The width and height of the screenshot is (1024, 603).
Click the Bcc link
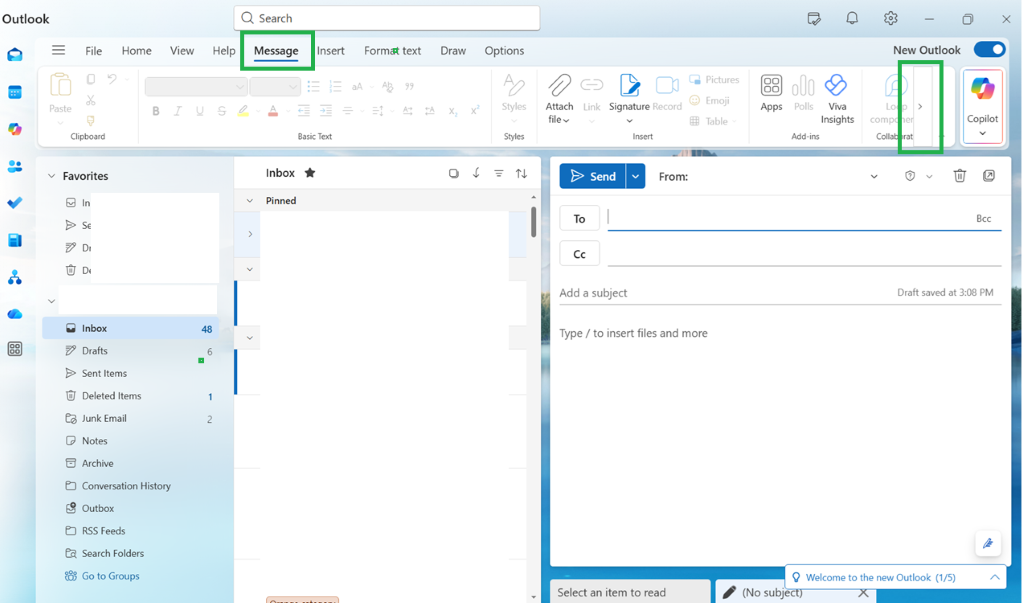[984, 219]
